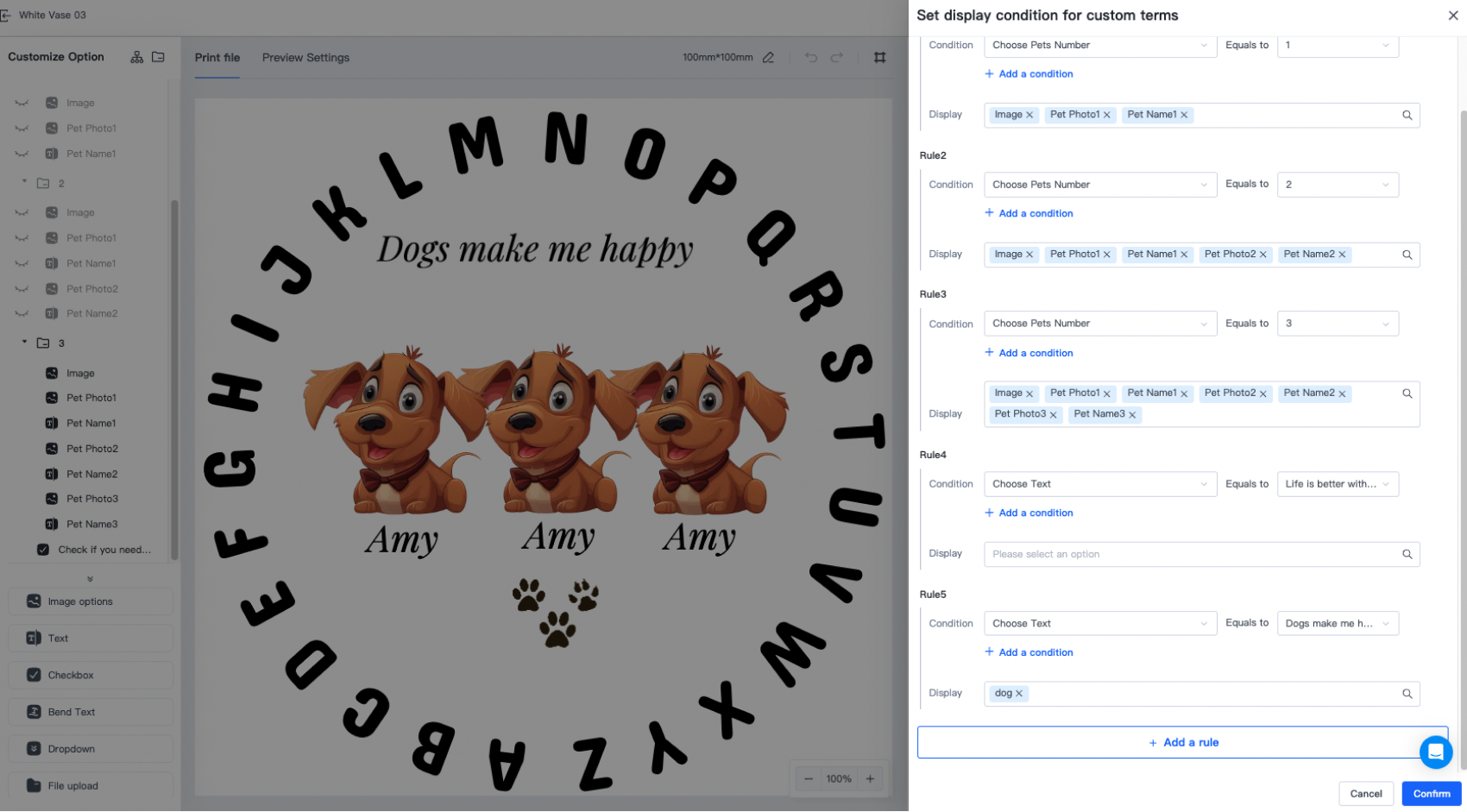The width and height of the screenshot is (1467, 812).
Task: Open Rule2 'Equals to' value dropdown showing 2
Action: click(x=1338, y=185)
